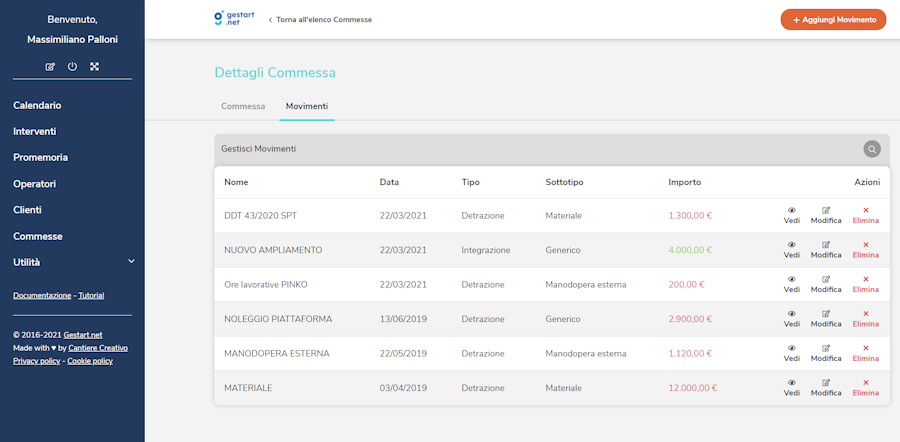Edit the DDT 43/2020 SPT movement
The image size is (900, 442).
tap(826, 215)
